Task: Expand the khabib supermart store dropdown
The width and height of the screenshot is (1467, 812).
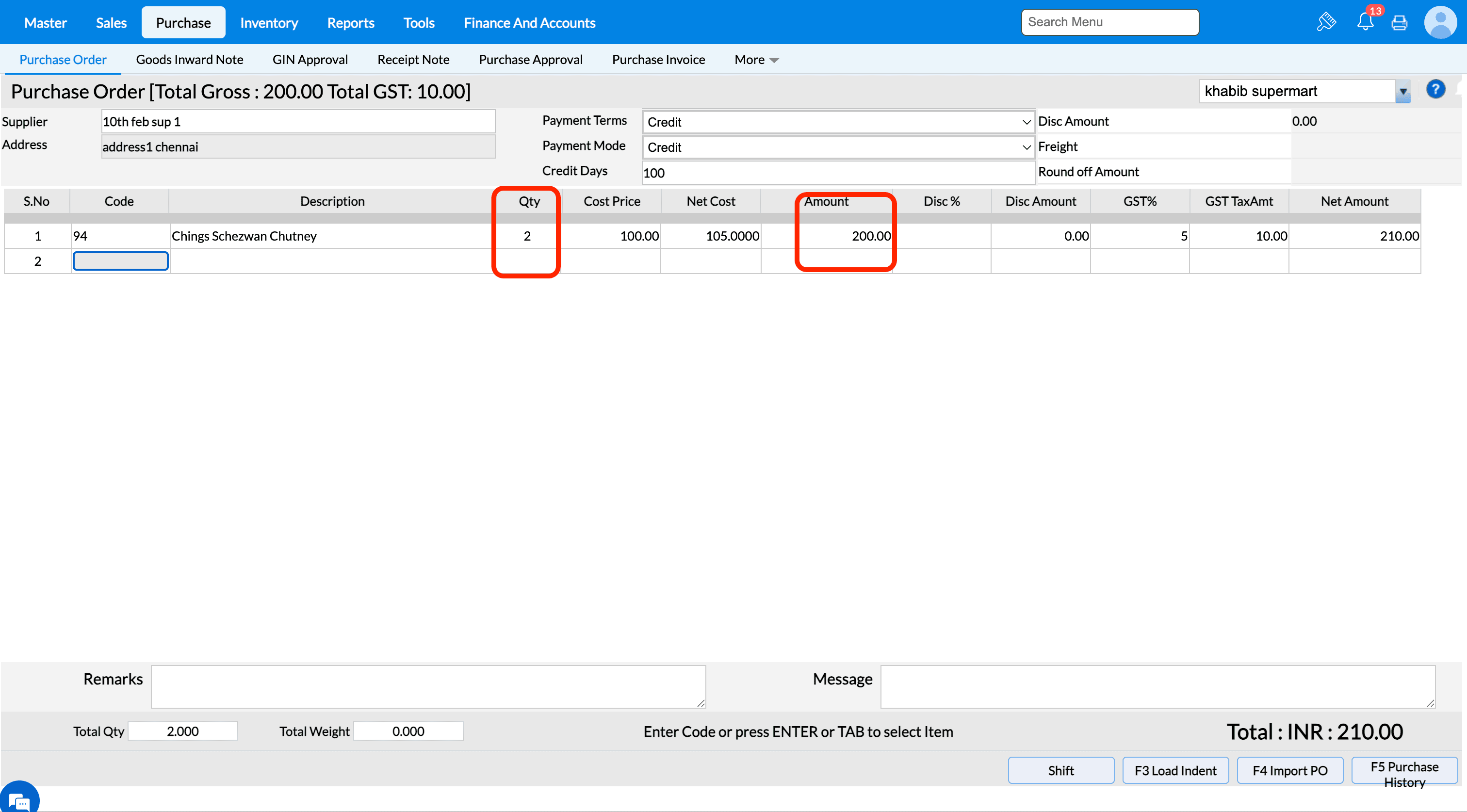Action: [x=1402, y=92]
